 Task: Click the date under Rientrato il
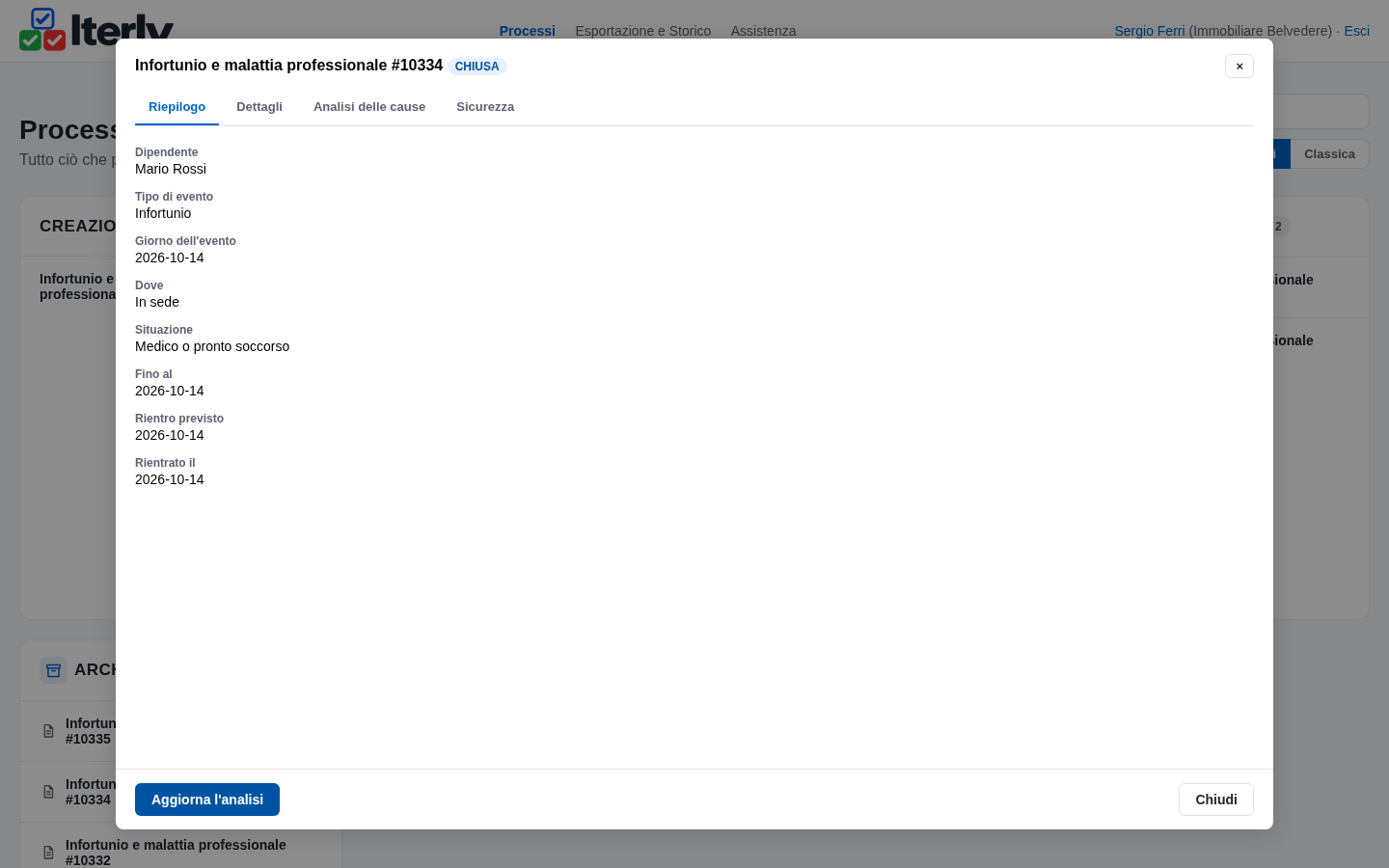tap(170, 479)
